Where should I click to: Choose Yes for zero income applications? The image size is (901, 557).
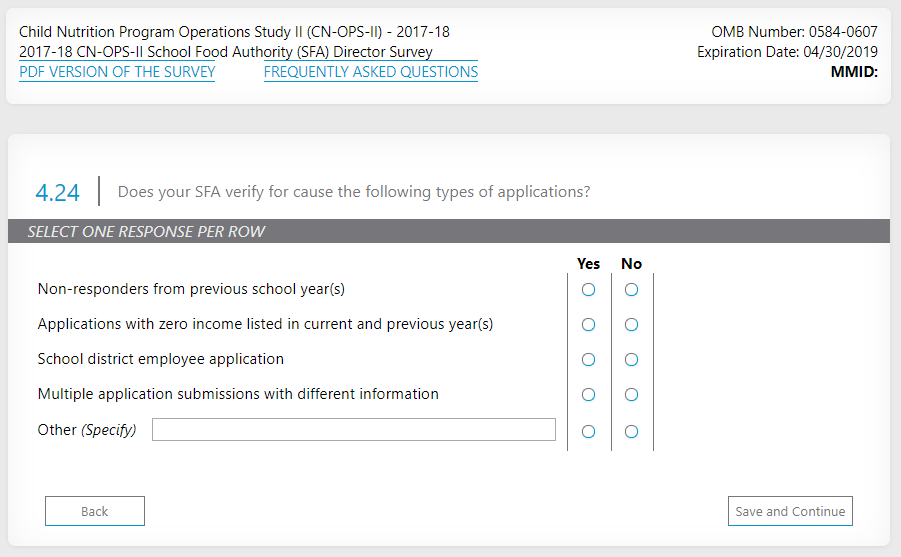(588, 325)
